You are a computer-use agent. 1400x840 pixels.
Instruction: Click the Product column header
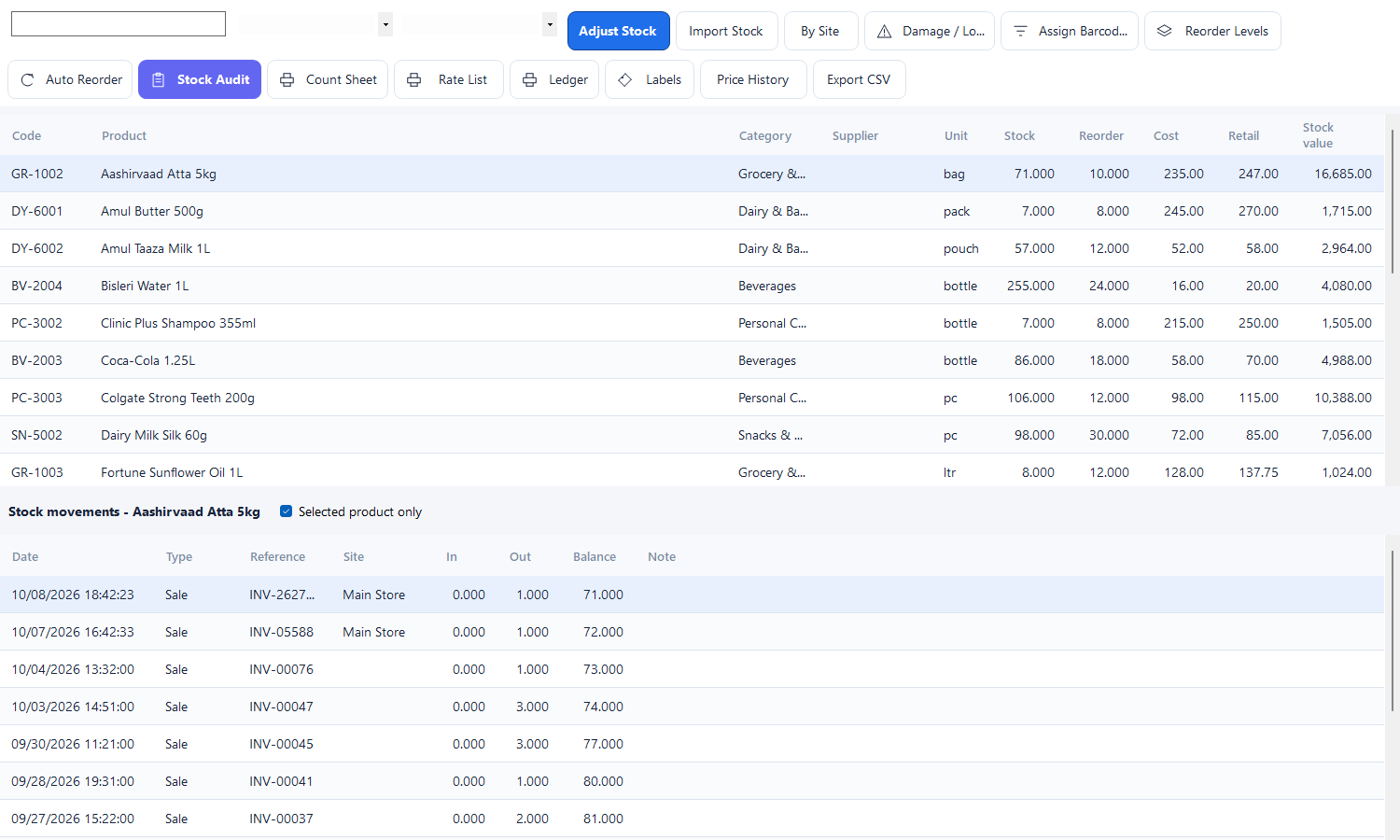click(x=124, y=135)
